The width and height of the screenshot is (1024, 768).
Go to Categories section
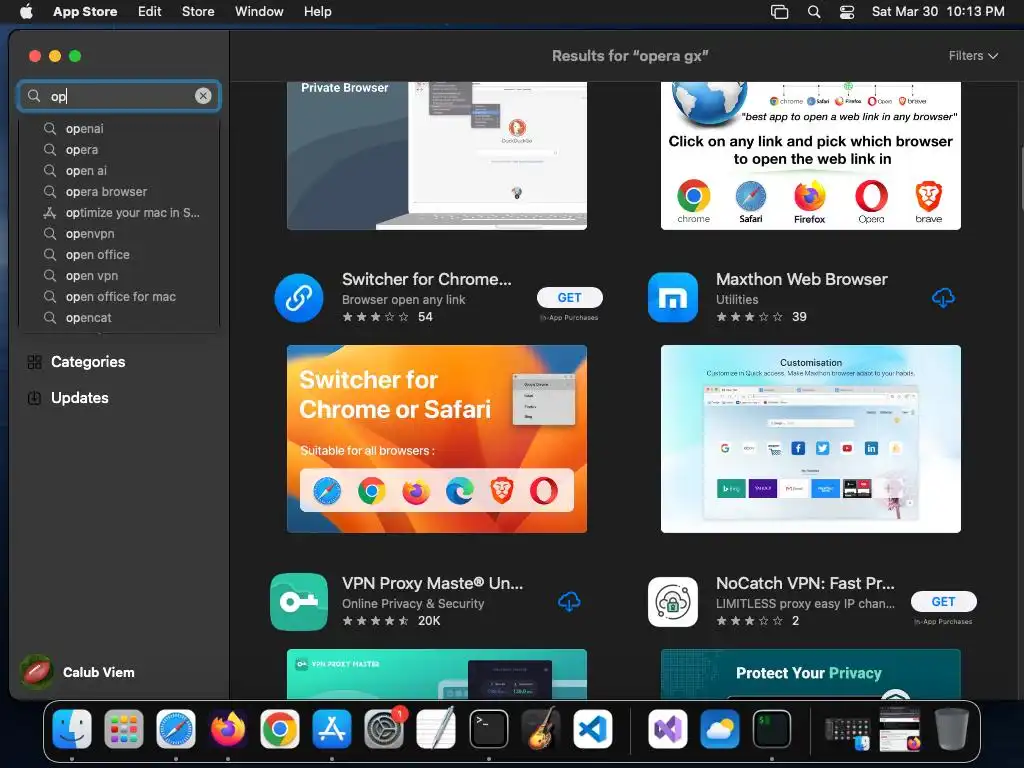88,362
